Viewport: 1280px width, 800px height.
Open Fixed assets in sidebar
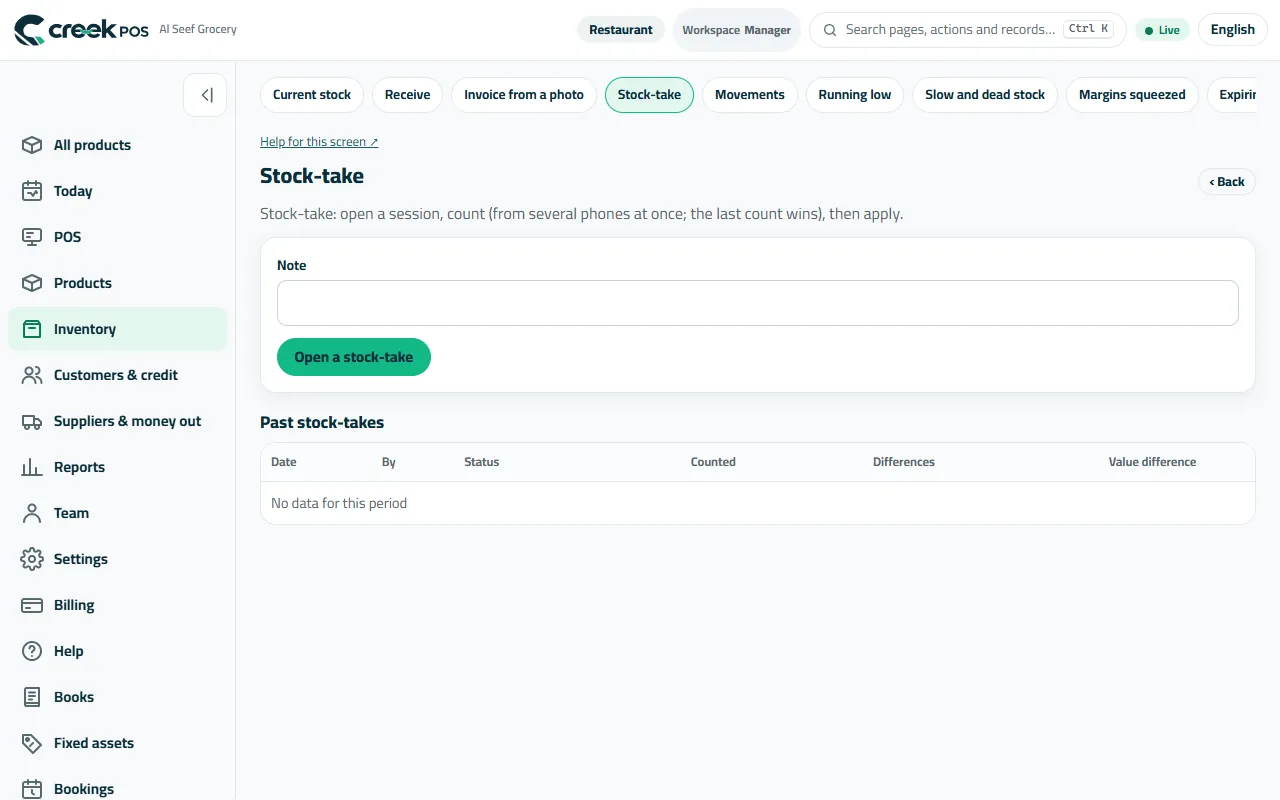point(118,743)
